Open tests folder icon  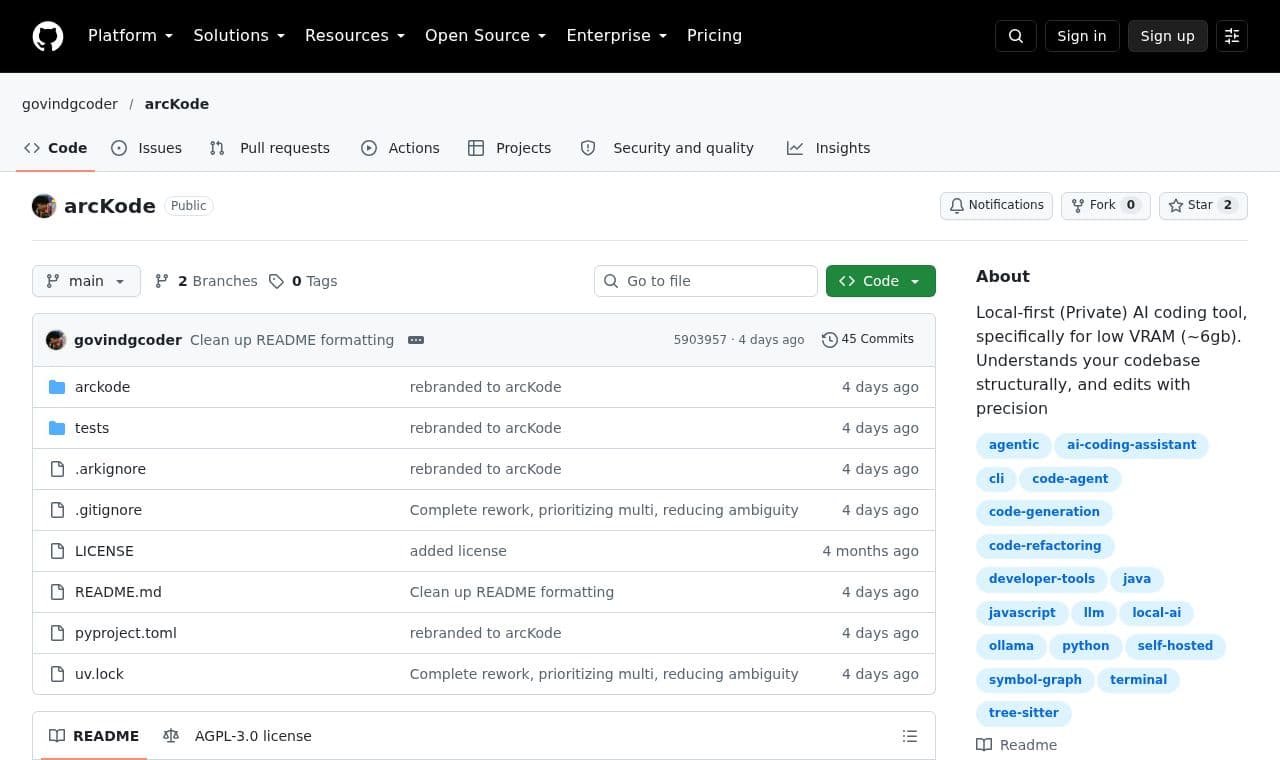pyautogui.click(x=57, y=428)
